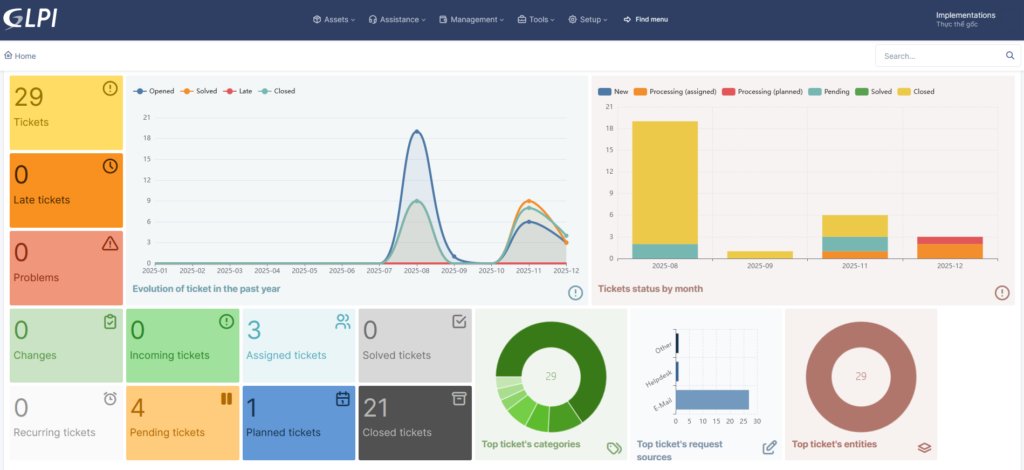Image resolution: width=1024 pixels, height=470 pixels.
Task: Click the edit icon on request sources card
Action: click(x=769, y=447)
